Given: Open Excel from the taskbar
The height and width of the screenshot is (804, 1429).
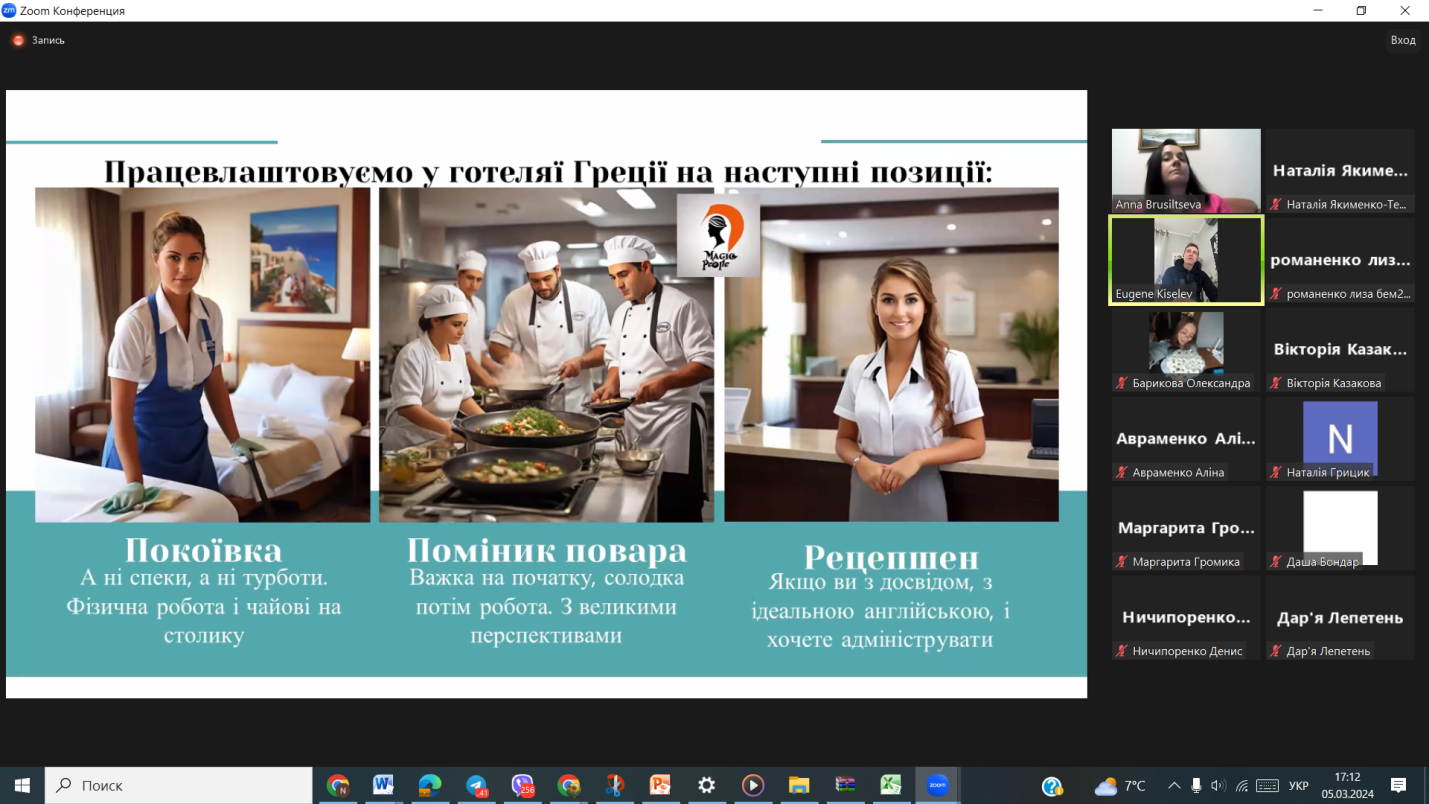Looking at the screenshot, I should (891, 786).
